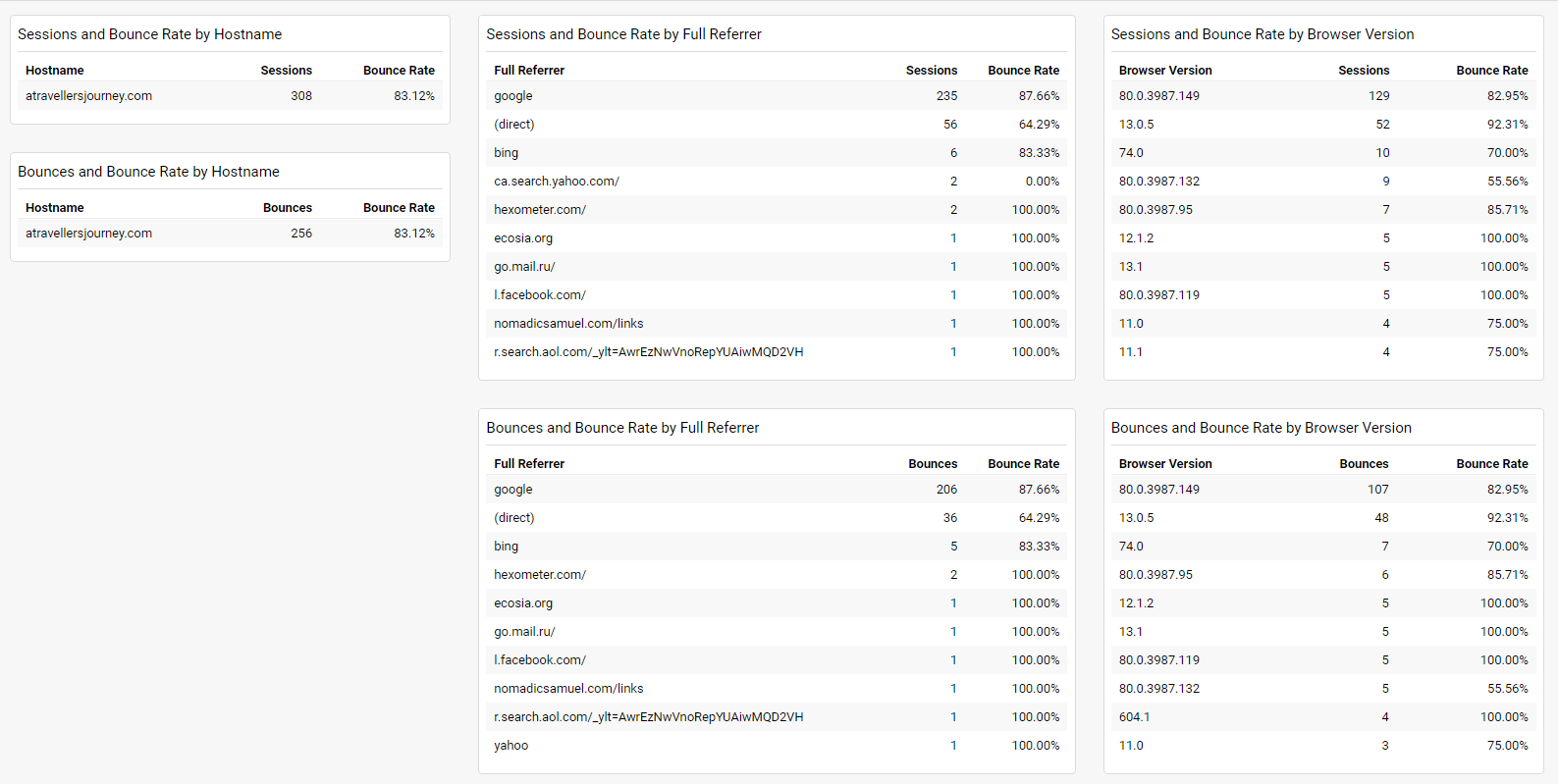Click the ca.search.yahoo.com/ referrer row
The image size is (1558, 784).
(777, 182)
